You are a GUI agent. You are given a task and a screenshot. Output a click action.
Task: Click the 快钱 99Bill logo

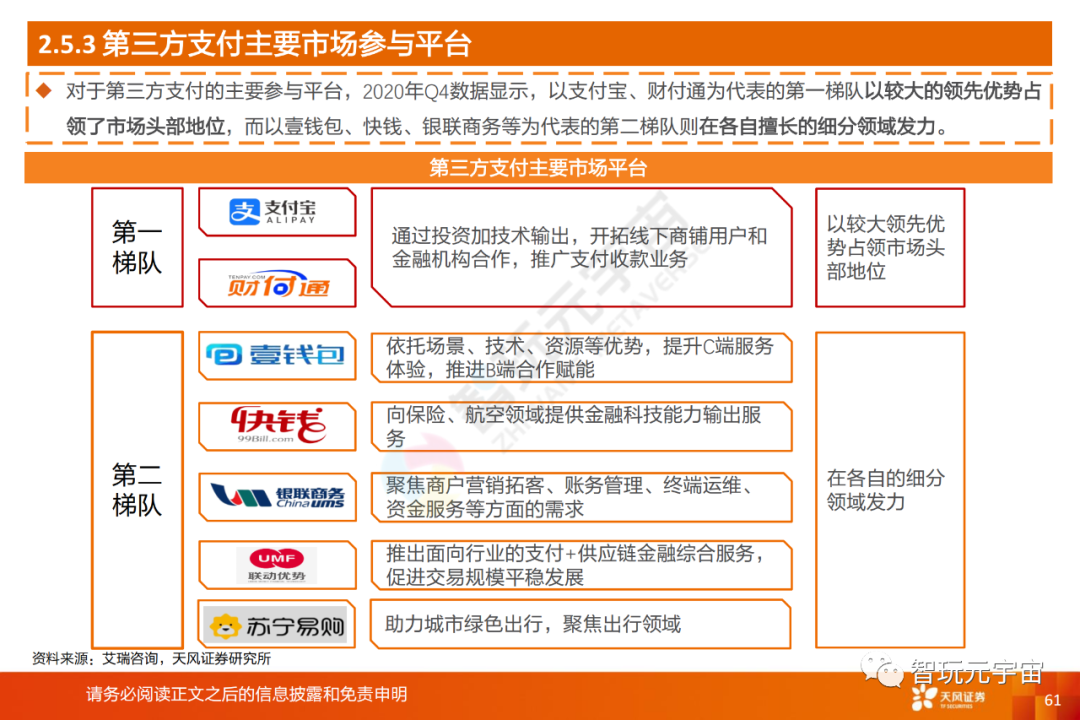click(278, 425)
